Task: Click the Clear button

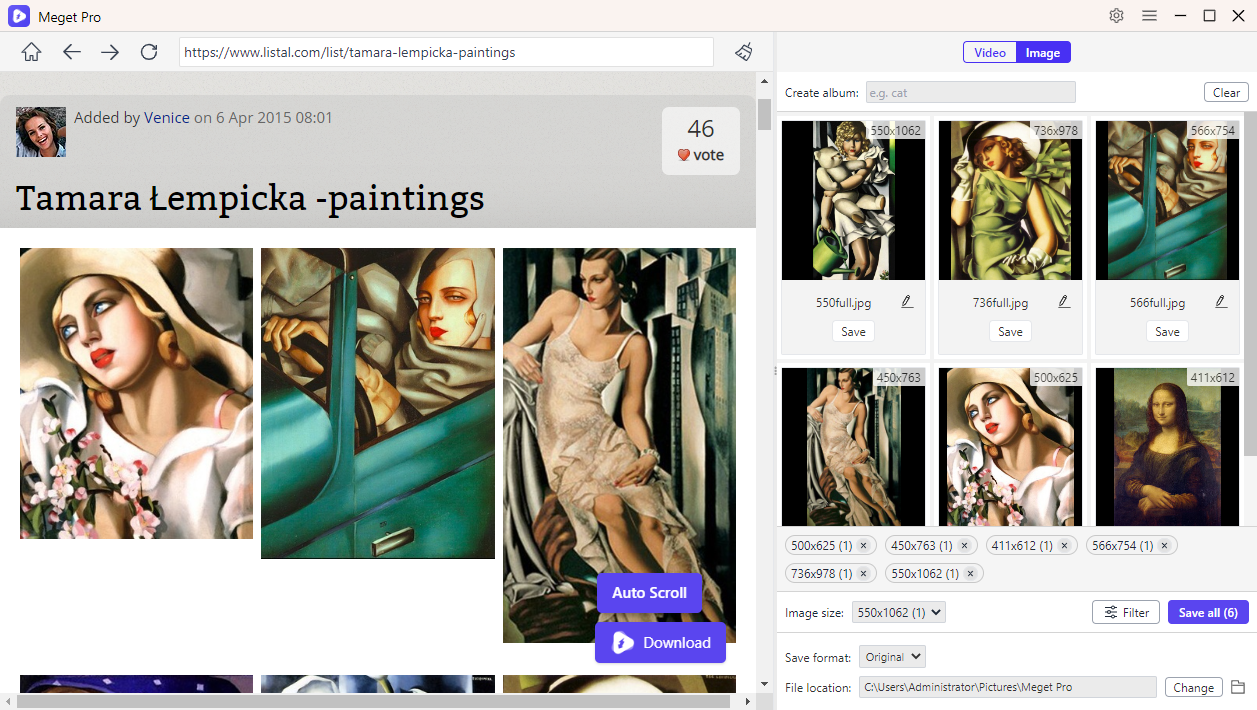Action: click(1226, 92)
